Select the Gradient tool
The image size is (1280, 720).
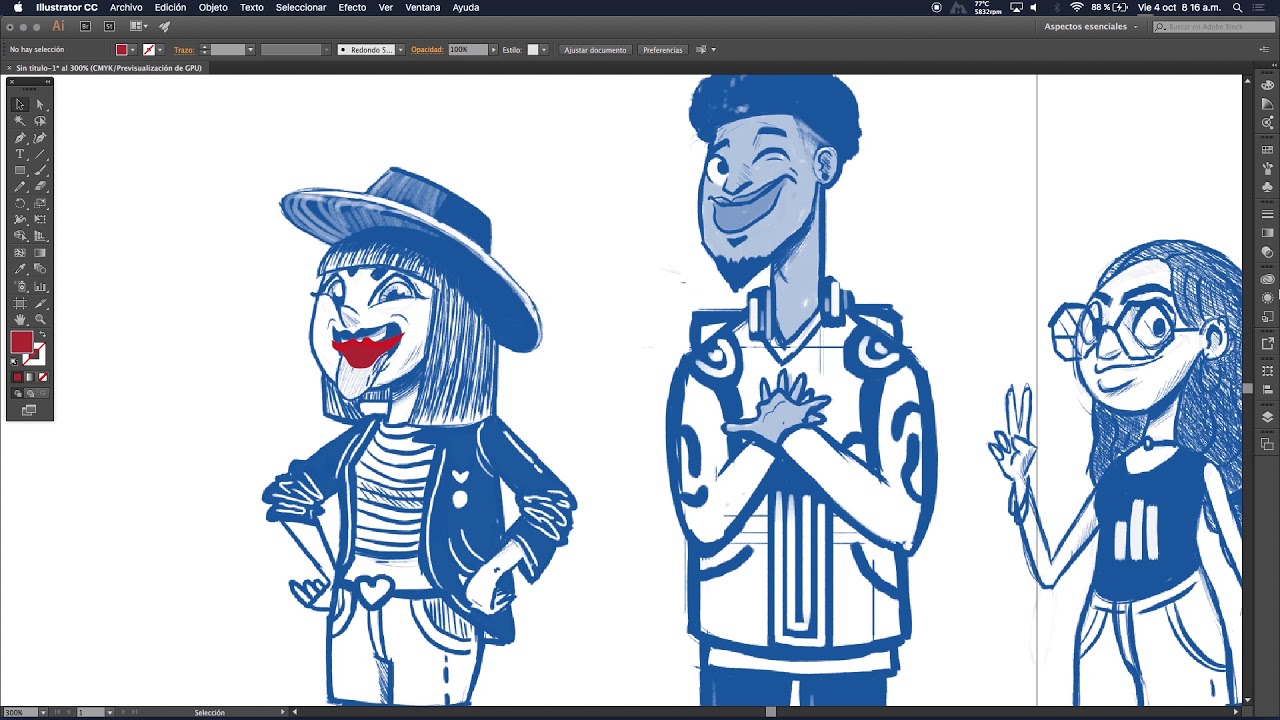point(40,253)
